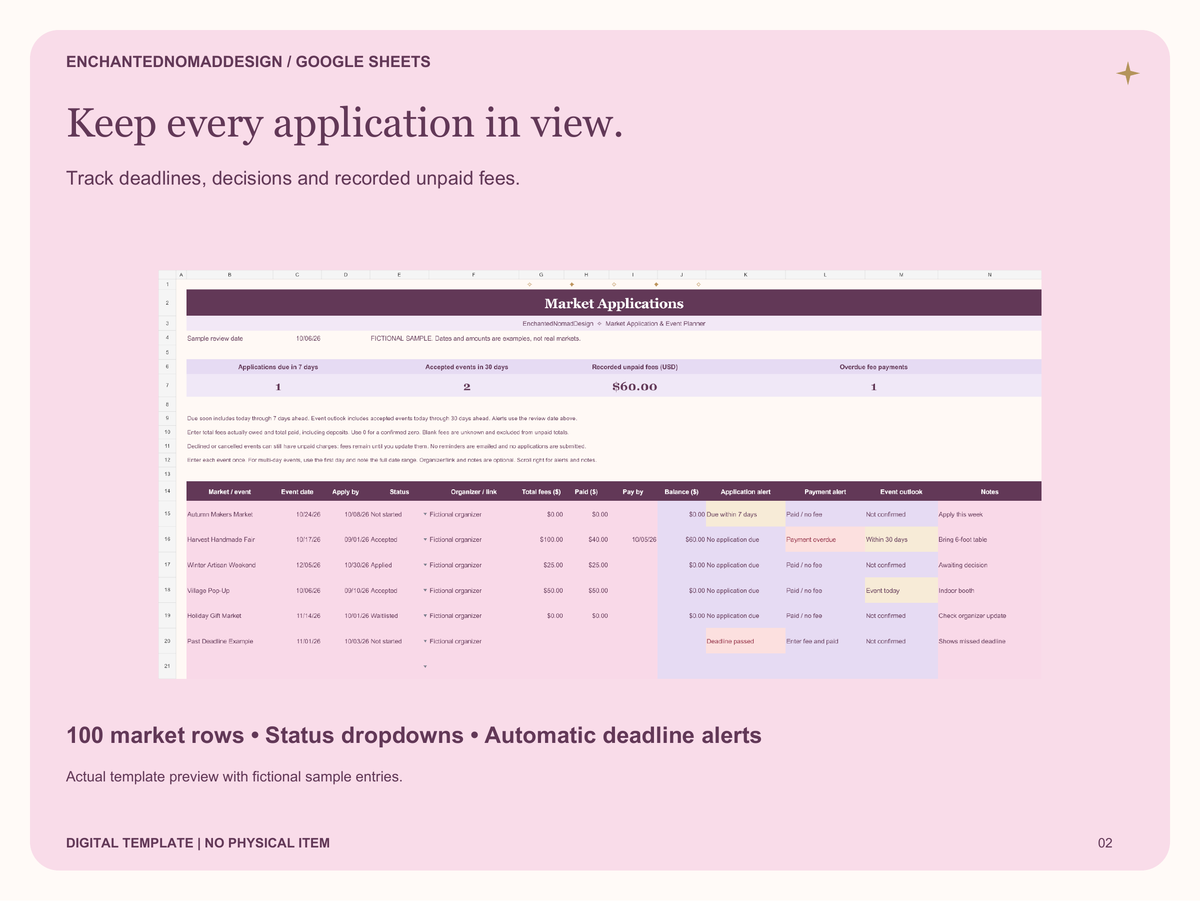Click the Sample review date value 10/06/26
The image size is (1200, 901).
(308, 339)
